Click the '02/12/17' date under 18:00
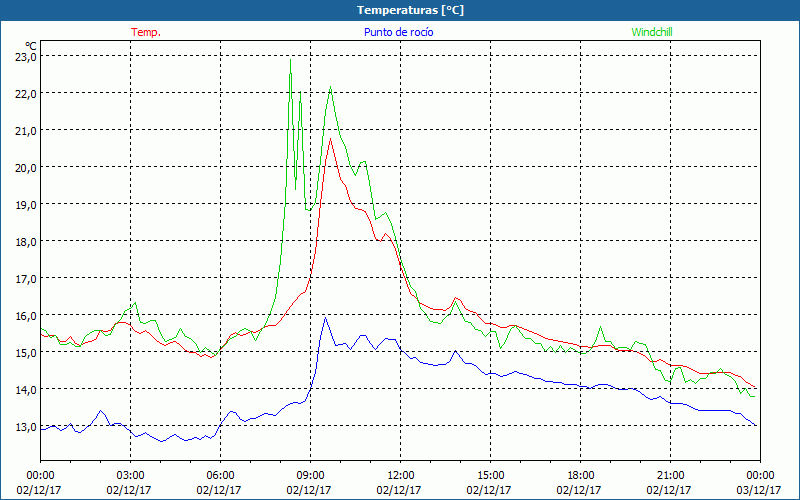This screenshot has width=800, height=500. (579, 490)
